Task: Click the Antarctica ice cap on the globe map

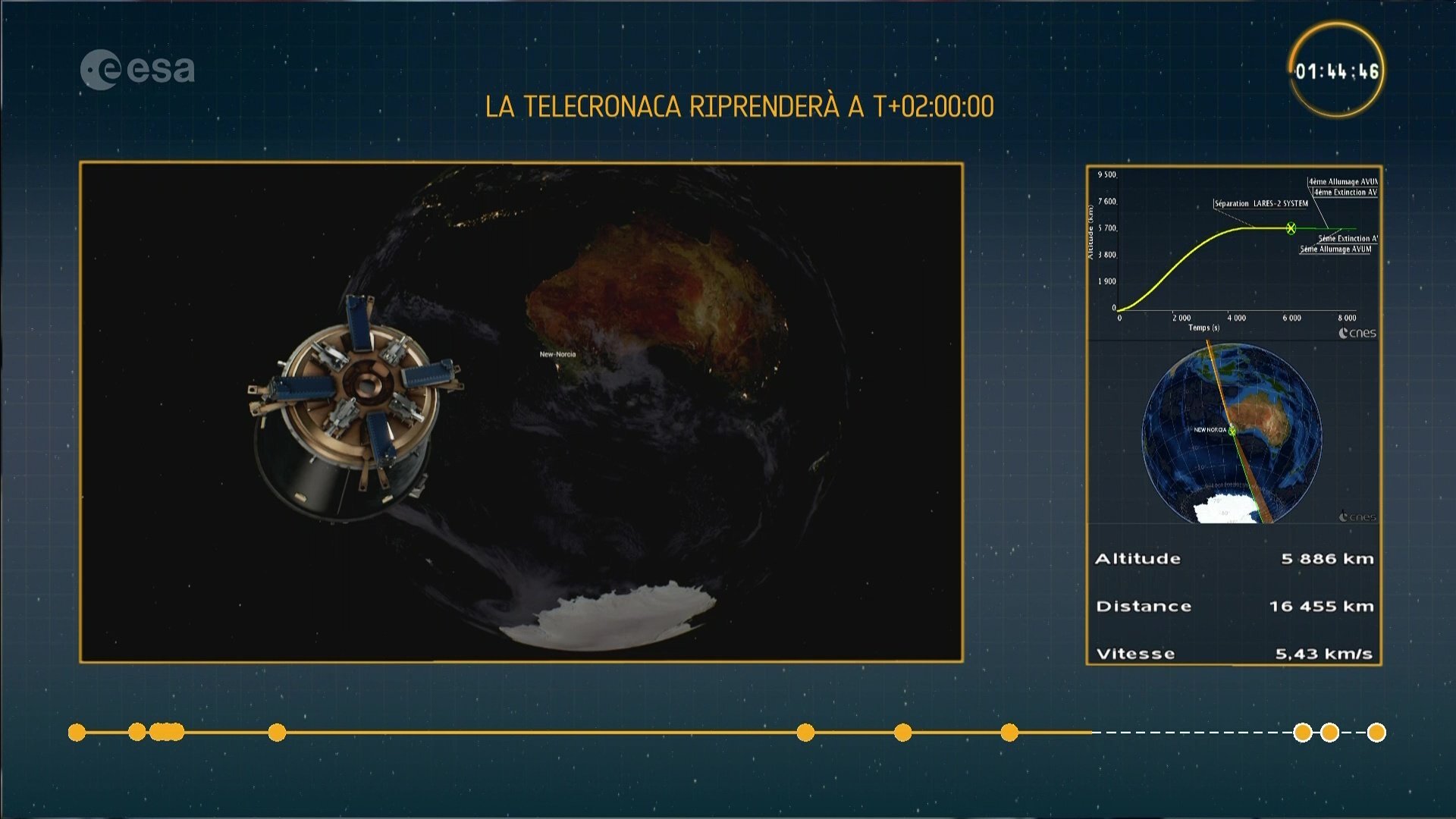Action: [x=1225, y=509]
